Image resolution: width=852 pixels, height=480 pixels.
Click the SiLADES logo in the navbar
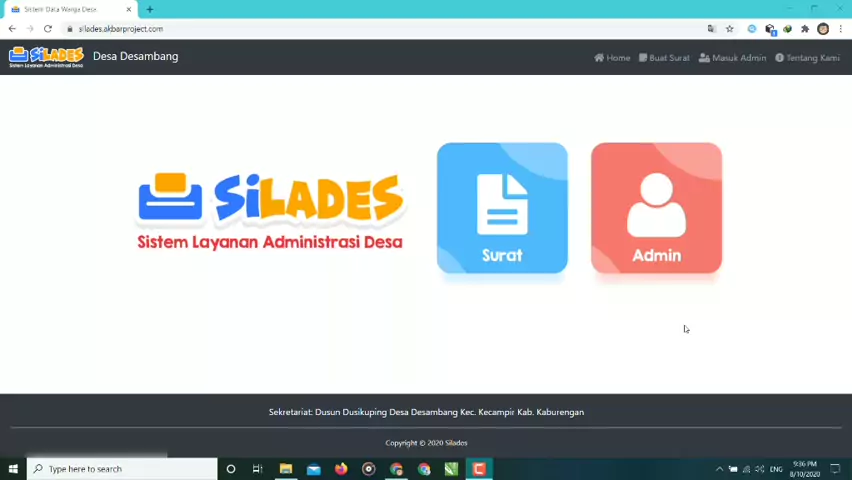(x=46, y=57)
